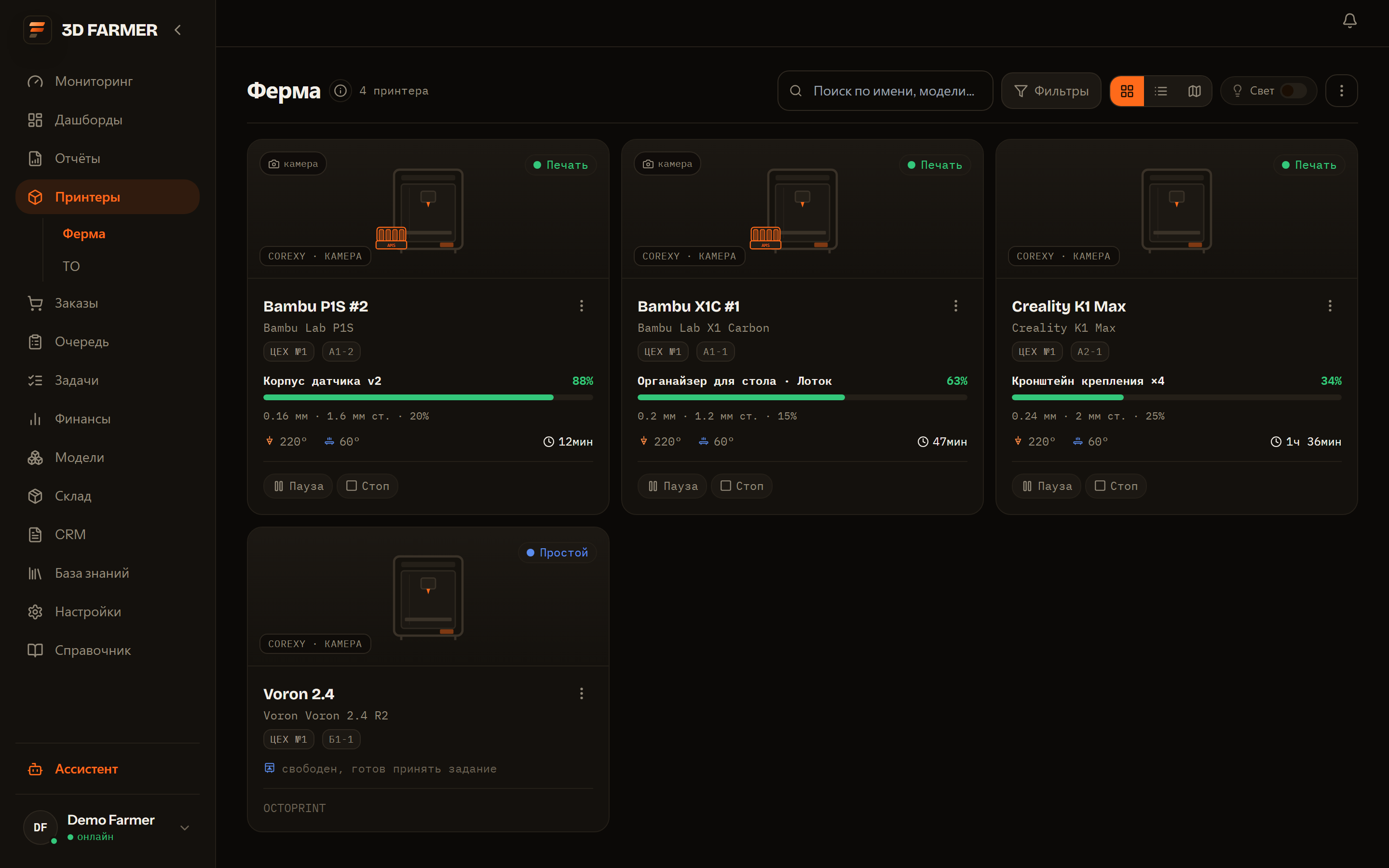The height and width of the screenshot is (868, 1389).
Task: Open the Creality K1 Max card options menu
Action: [1330, 306]
